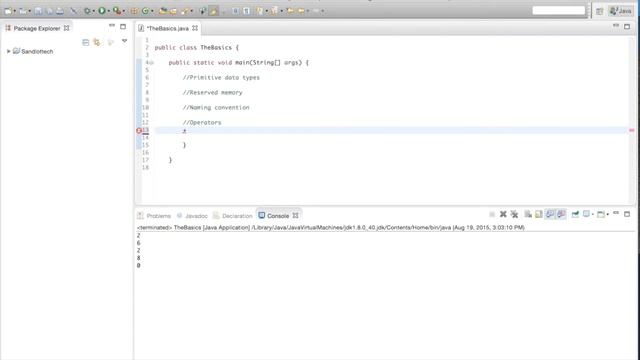Toggle Show Console When Standard Error Changes

[561, 214]
